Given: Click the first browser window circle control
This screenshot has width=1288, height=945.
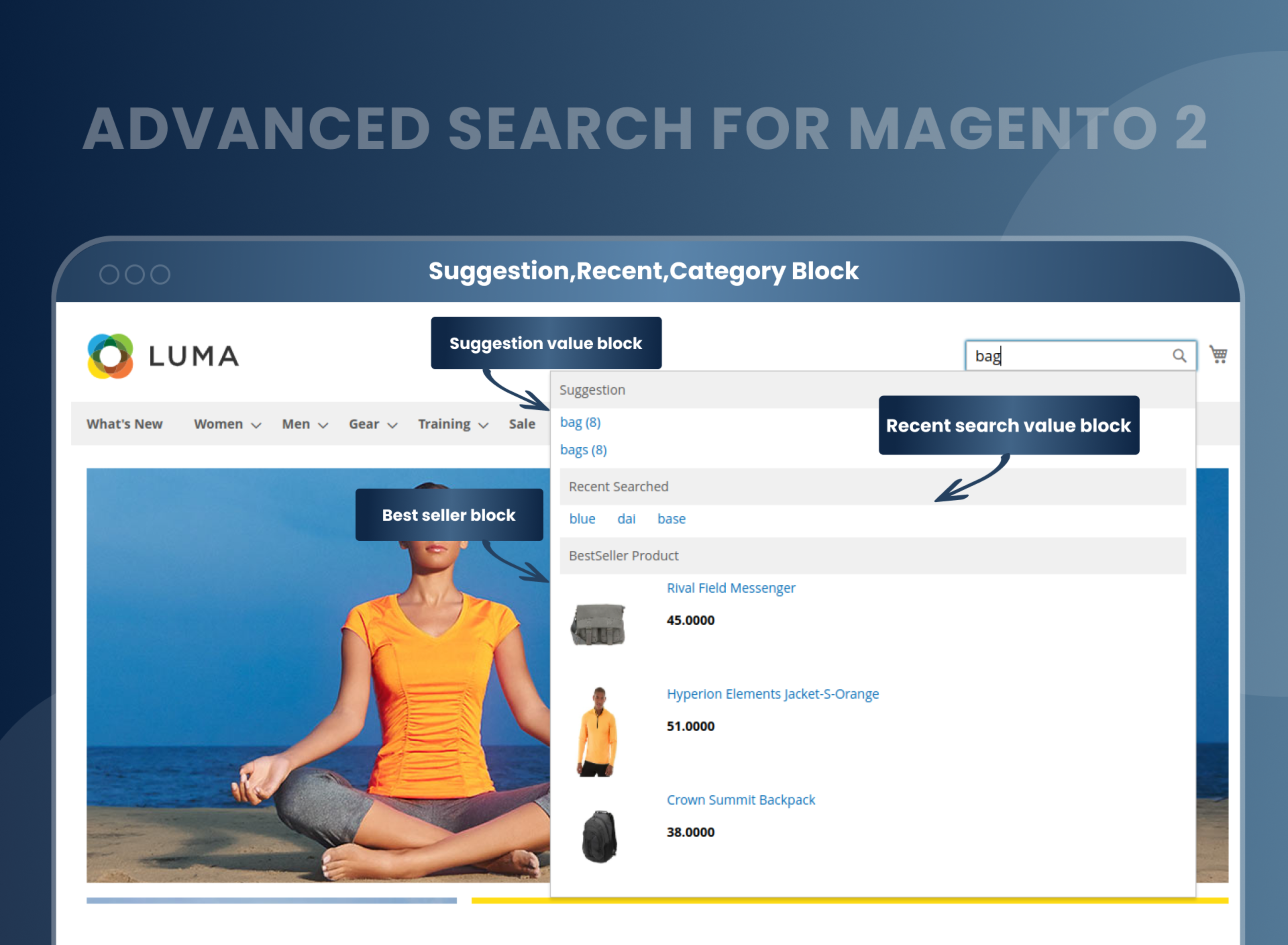Looking at the screenshot, I should tap(109, 274).
